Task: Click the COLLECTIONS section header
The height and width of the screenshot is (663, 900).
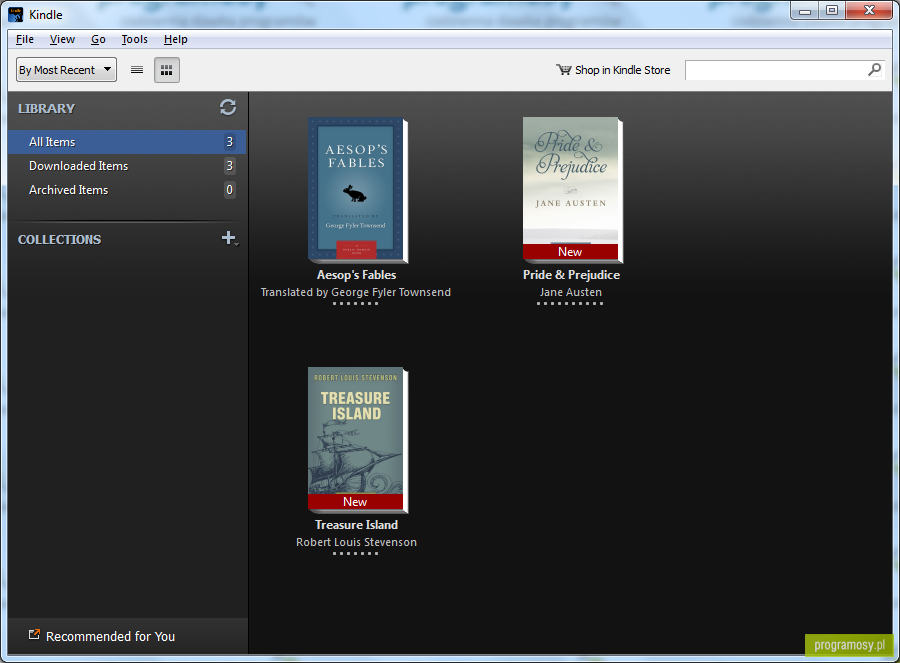Action: (x=60, y=239)
